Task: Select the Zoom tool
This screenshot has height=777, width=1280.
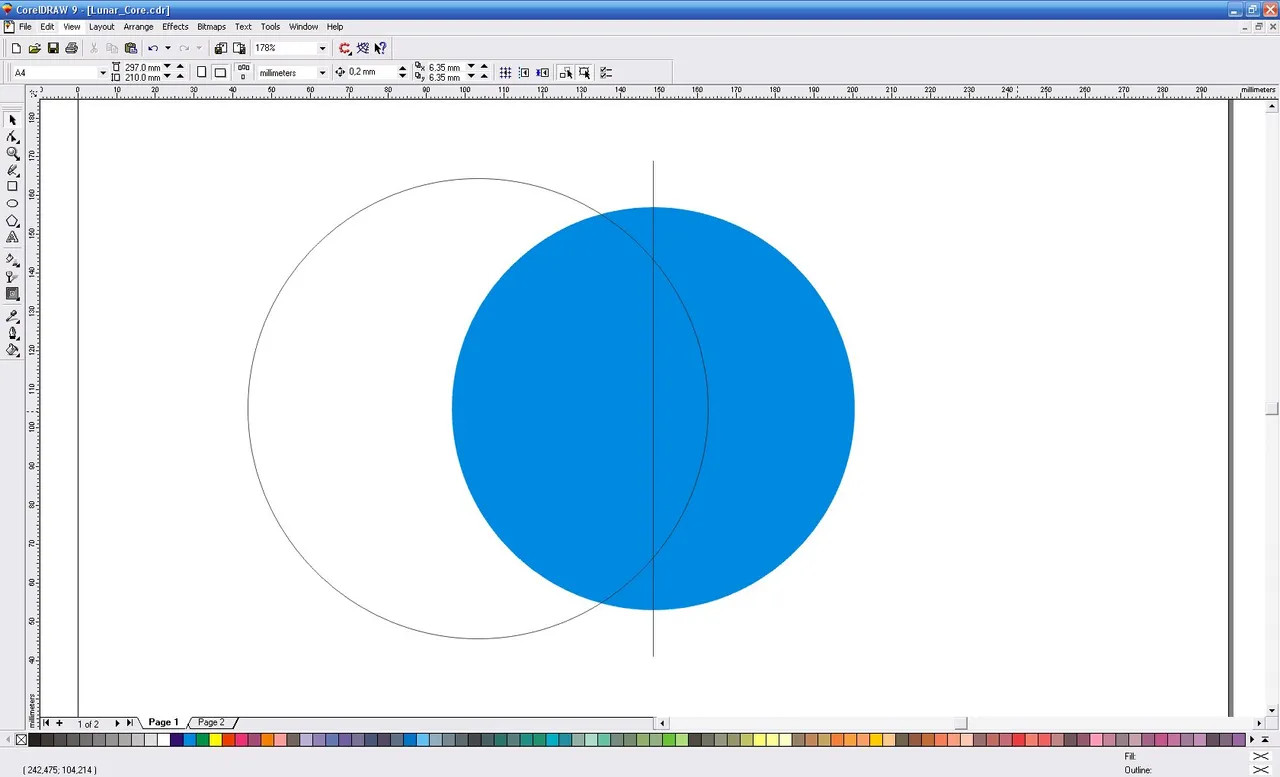Action: tap(12, 153)
